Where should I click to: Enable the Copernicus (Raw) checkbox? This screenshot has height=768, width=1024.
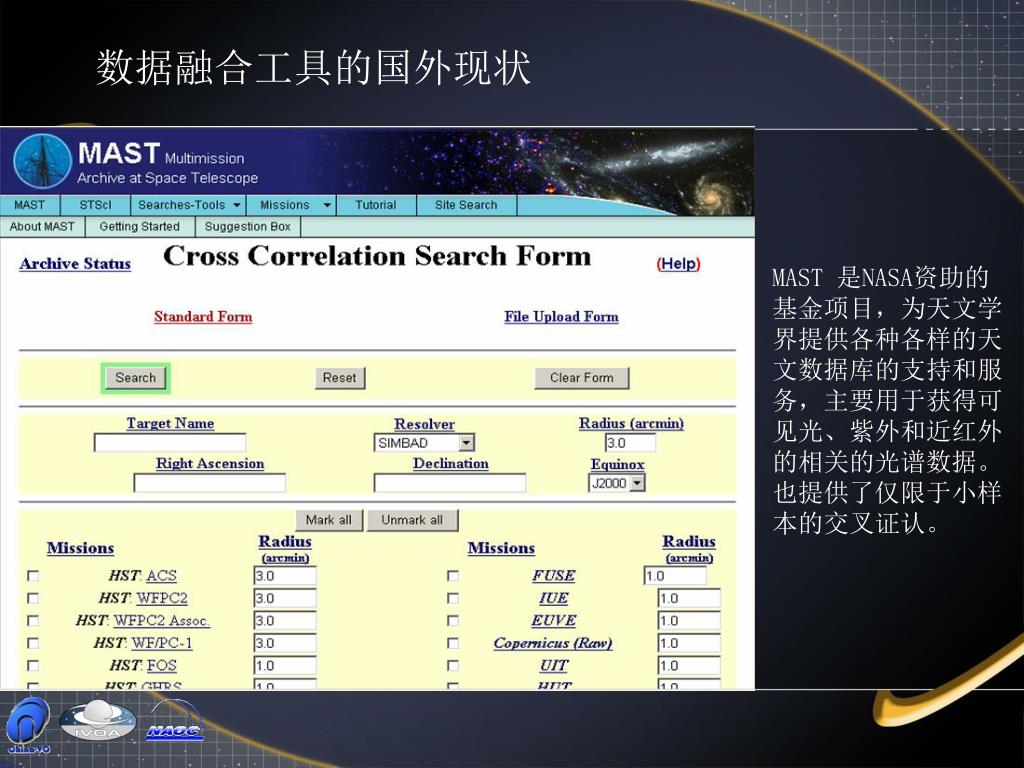(453, 643)
